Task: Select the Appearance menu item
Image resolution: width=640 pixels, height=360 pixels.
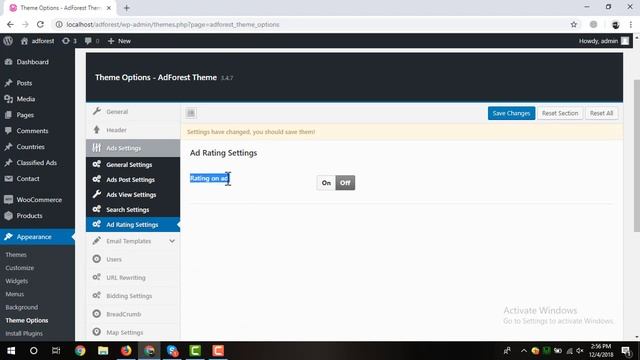Action: point(37,237)
